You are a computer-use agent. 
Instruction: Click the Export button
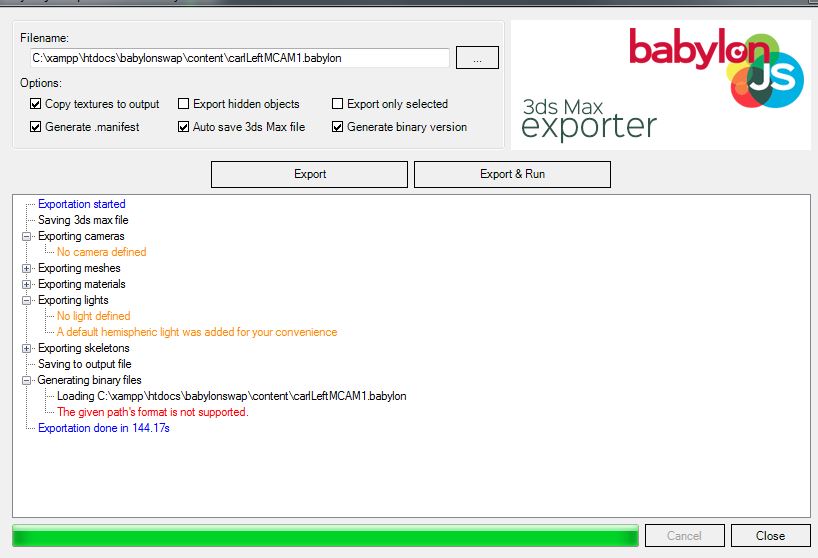(x=309, y=174)
